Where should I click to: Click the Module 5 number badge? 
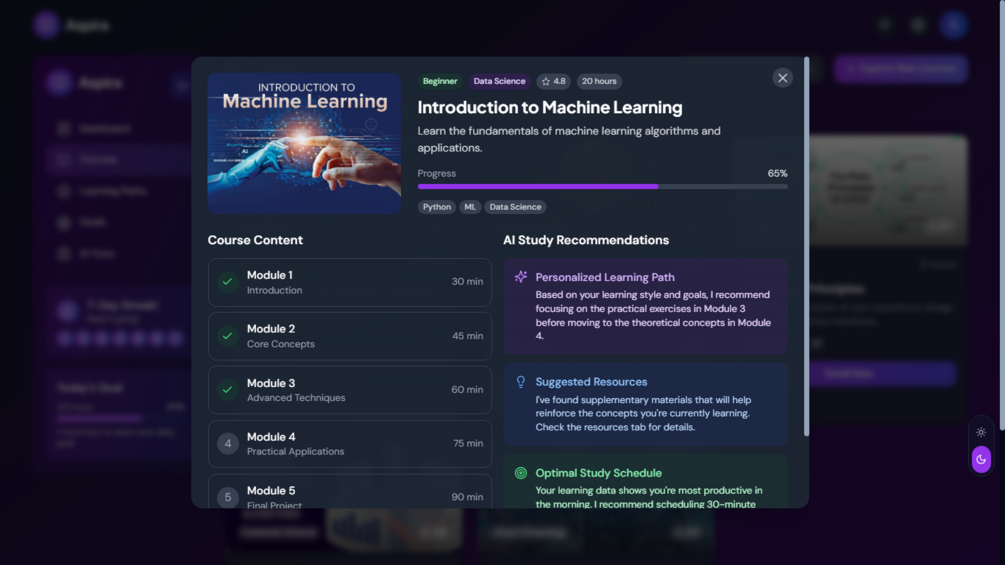coord(228,497)
